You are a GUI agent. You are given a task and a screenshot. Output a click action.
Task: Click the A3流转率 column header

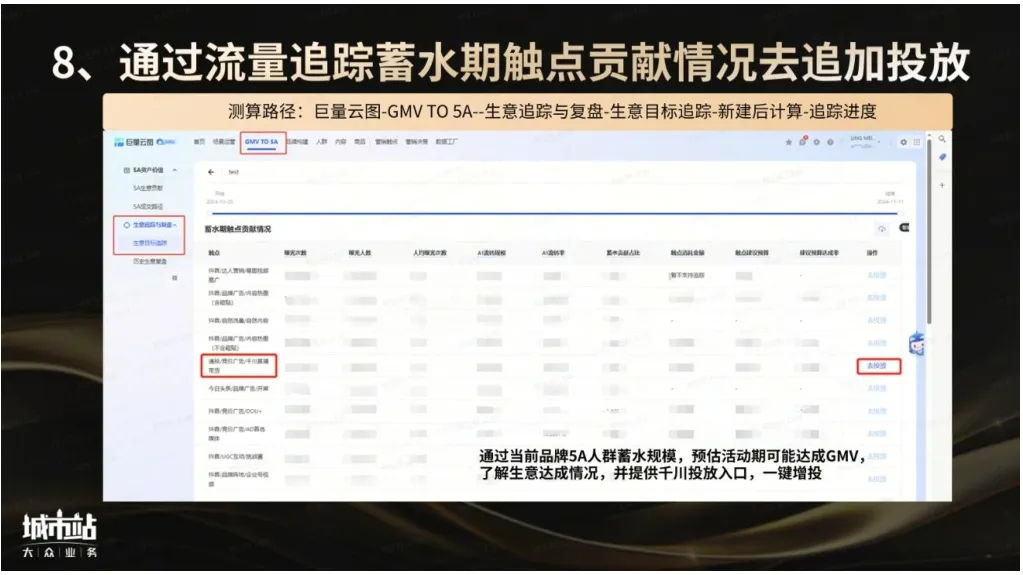coord(553,253)
